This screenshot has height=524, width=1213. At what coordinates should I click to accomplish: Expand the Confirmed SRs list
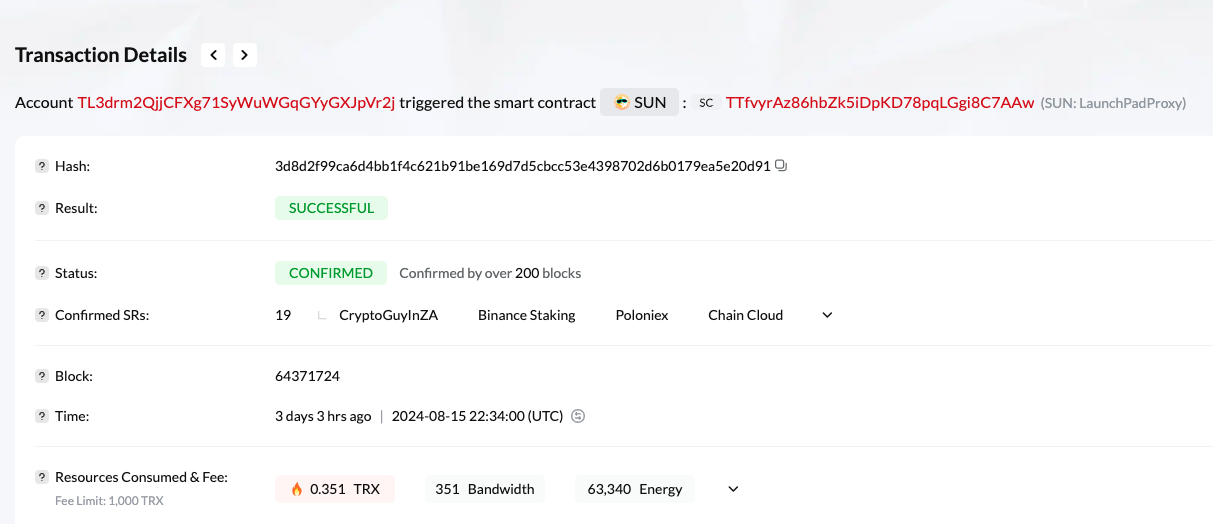[x=827, y=315]
